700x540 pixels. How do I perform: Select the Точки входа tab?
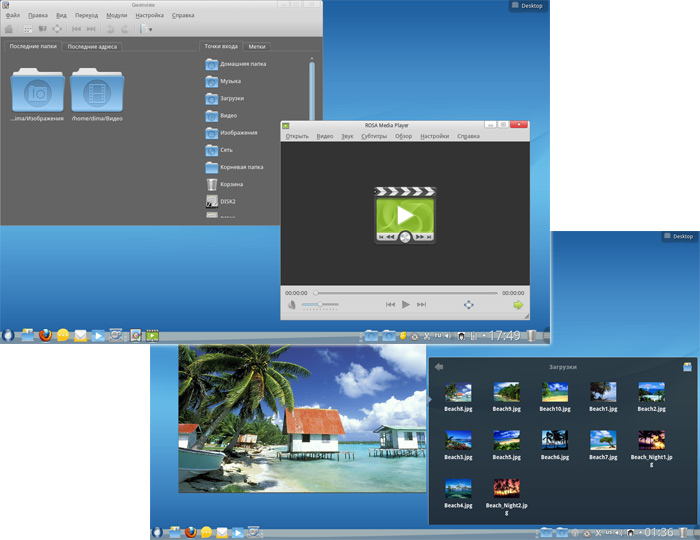[x=221, y=46]
